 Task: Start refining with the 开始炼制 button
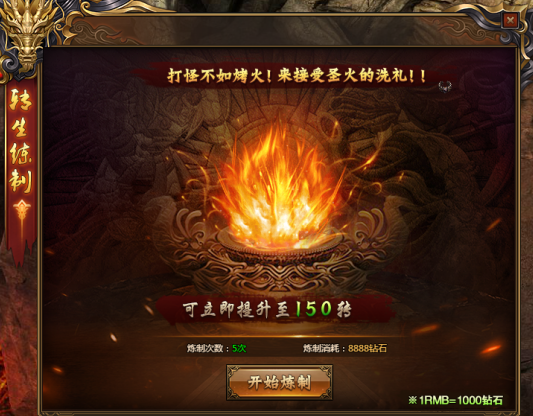tap(279, 382)
